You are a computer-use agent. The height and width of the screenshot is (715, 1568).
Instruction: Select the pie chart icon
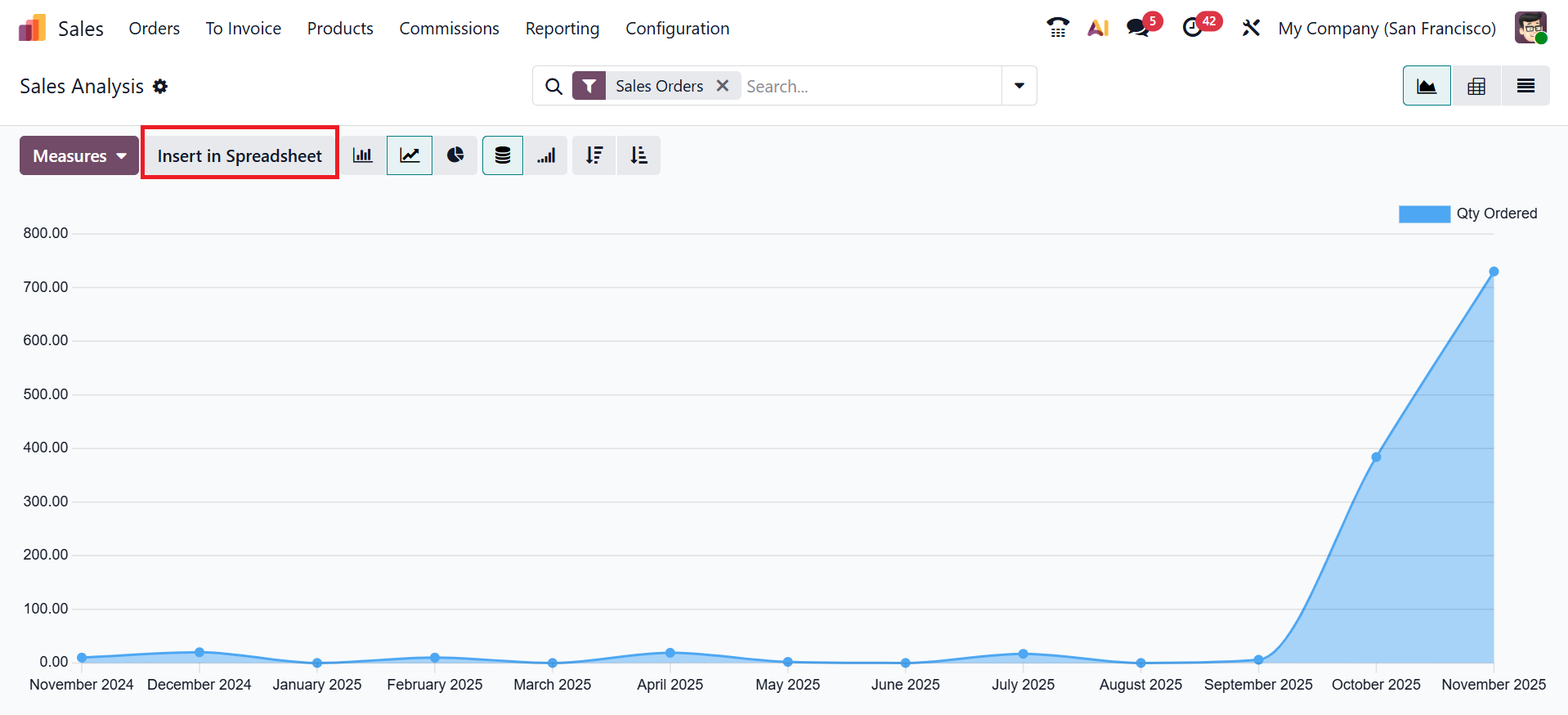pos(455,155)
